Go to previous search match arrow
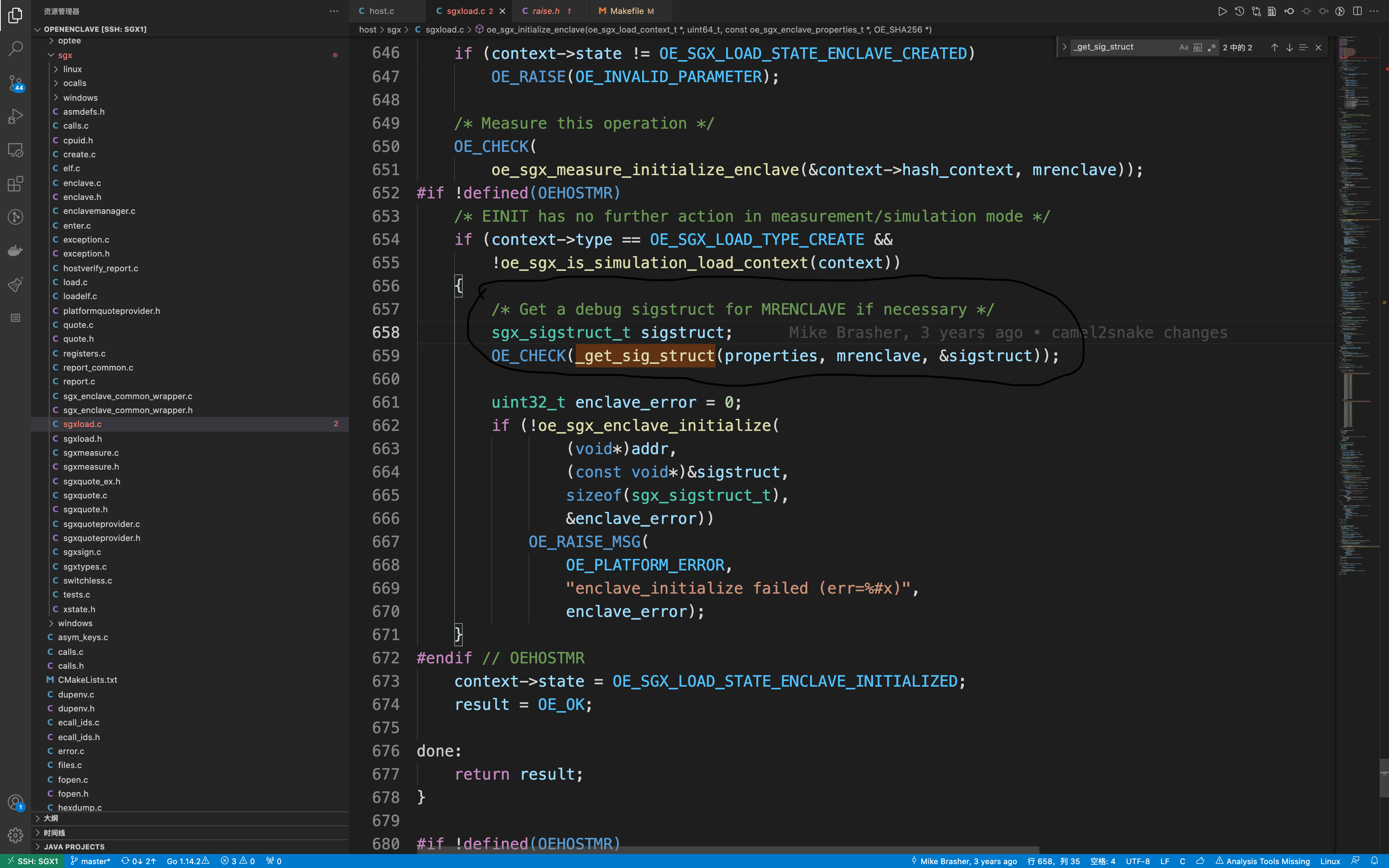1389x868 pixels. pos(1274,47)
